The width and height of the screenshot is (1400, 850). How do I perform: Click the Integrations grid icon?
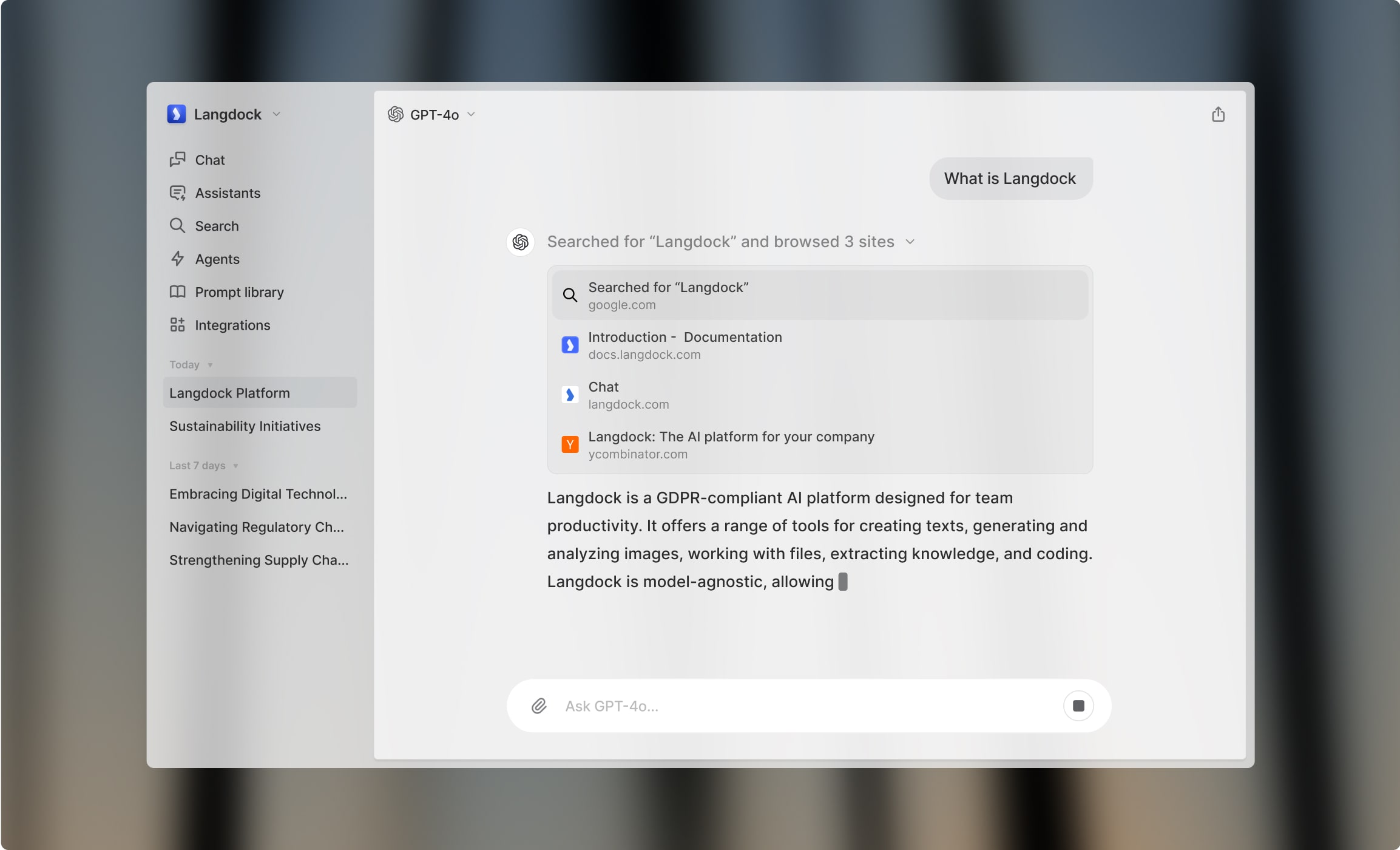[177, 325]
